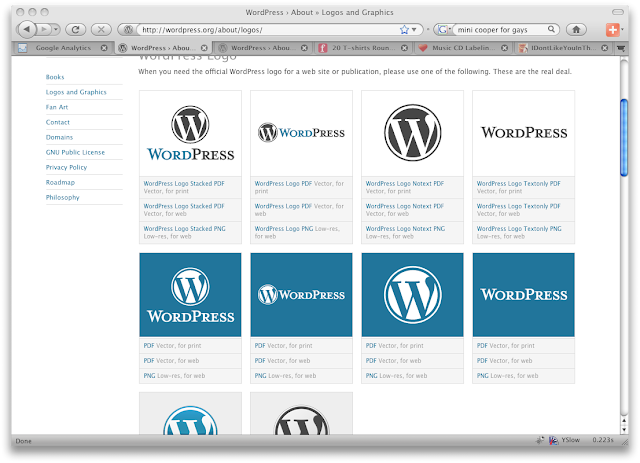Click the WordPress site icon in address bar

128,29
